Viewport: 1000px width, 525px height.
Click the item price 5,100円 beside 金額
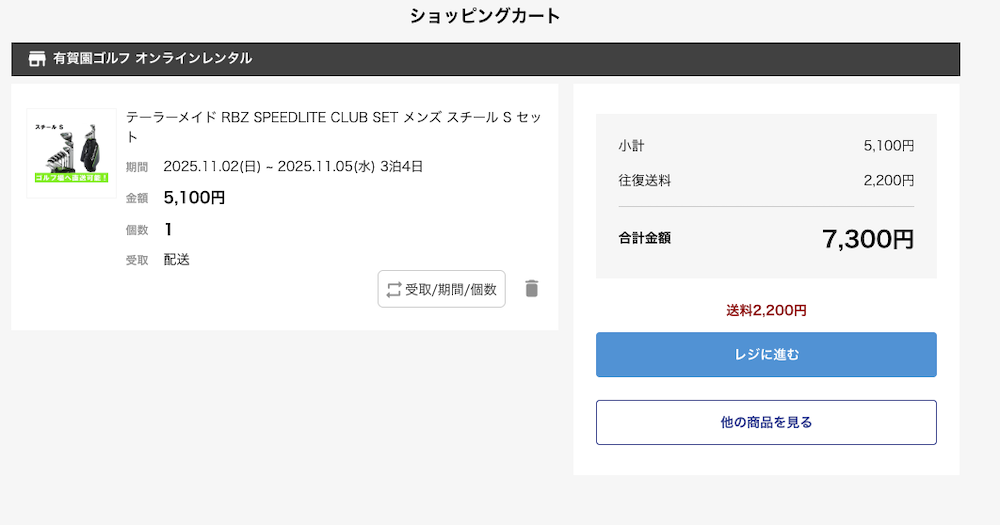[194, 198]
